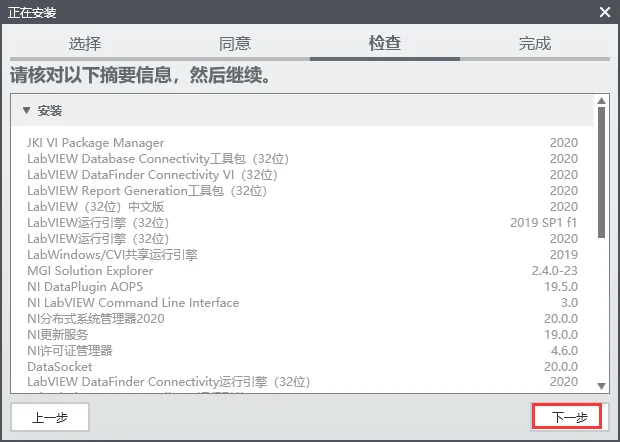Click version 2.4.0-23 value
Screen dimensions: 620x442
[x=555, y=271]
